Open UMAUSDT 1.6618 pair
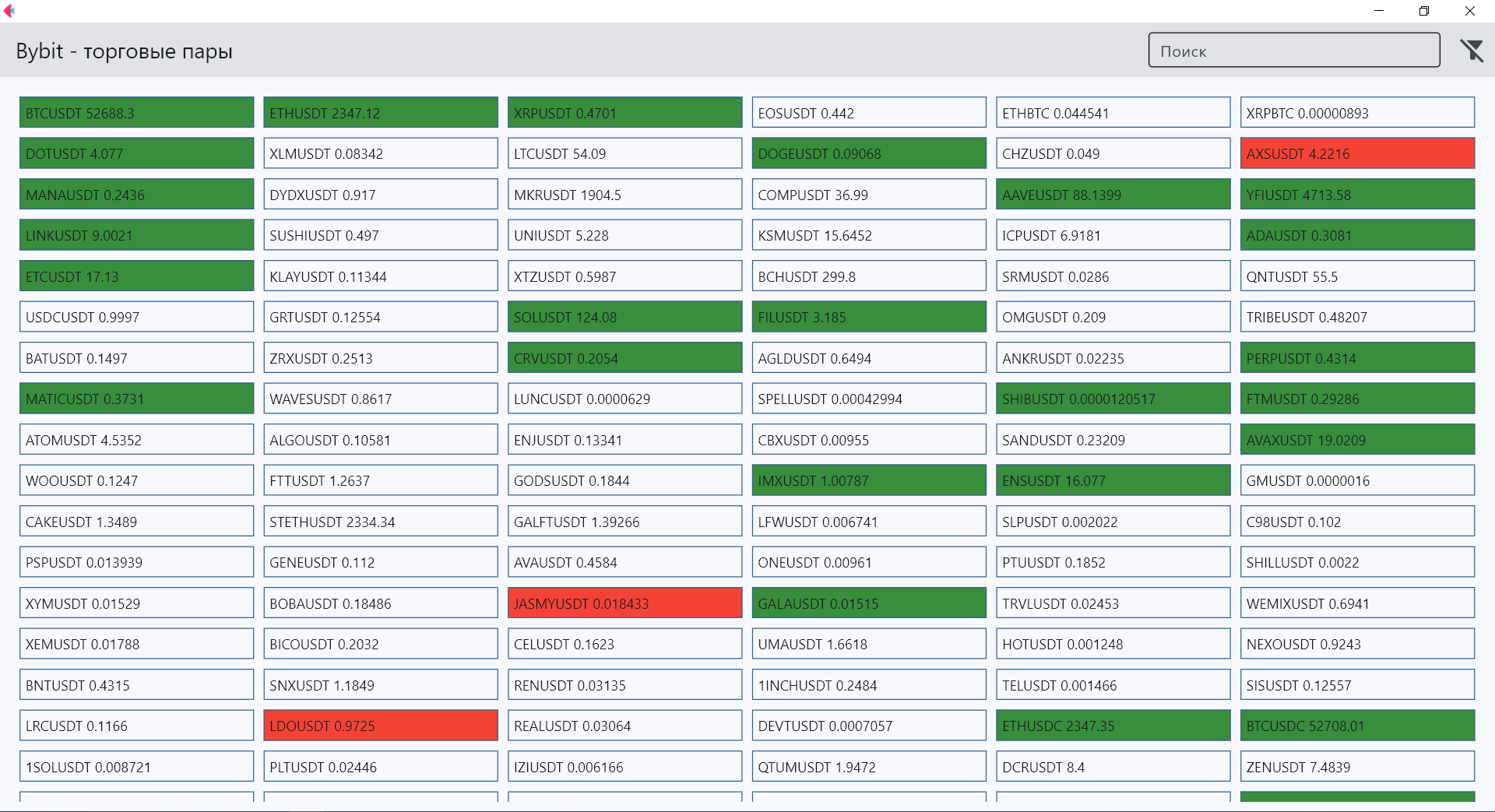 (x=869, y=644)
